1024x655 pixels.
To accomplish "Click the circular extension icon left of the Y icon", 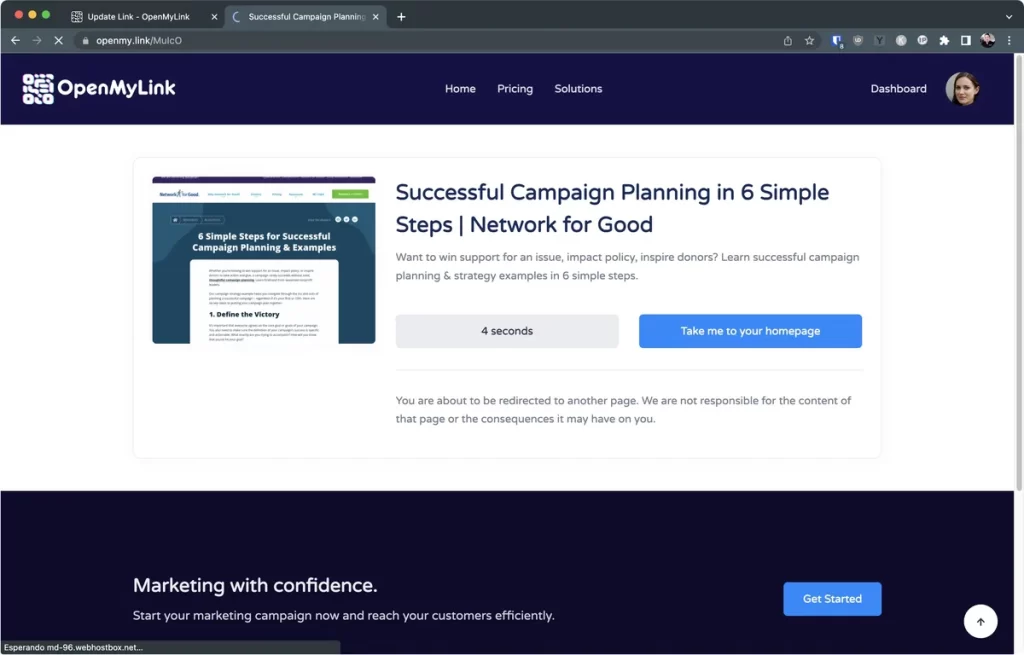I will tap(858, 40).
